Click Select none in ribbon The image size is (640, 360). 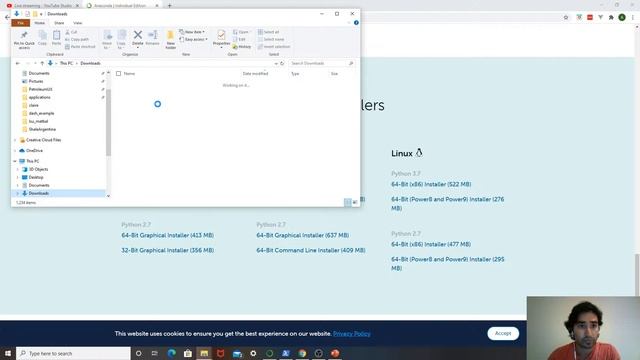271,39
